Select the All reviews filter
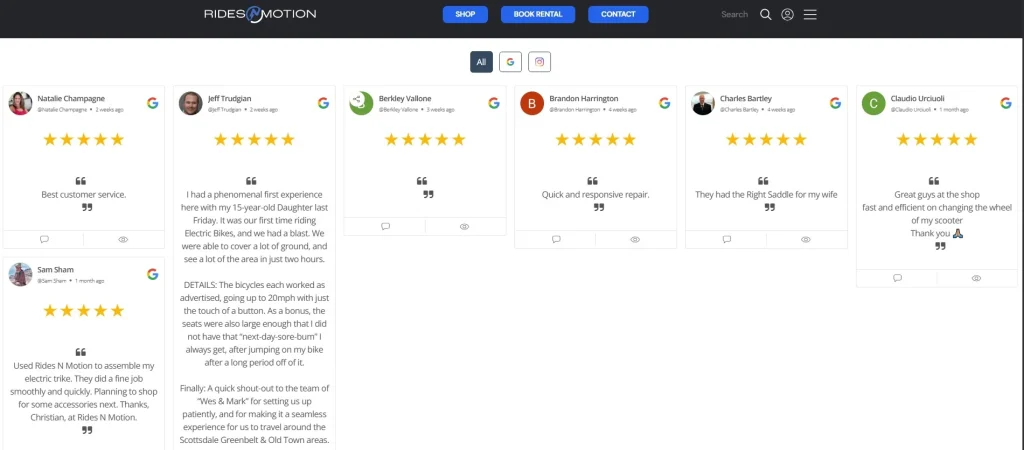This screenshot has height=450, width=1024. pos(481,62)
